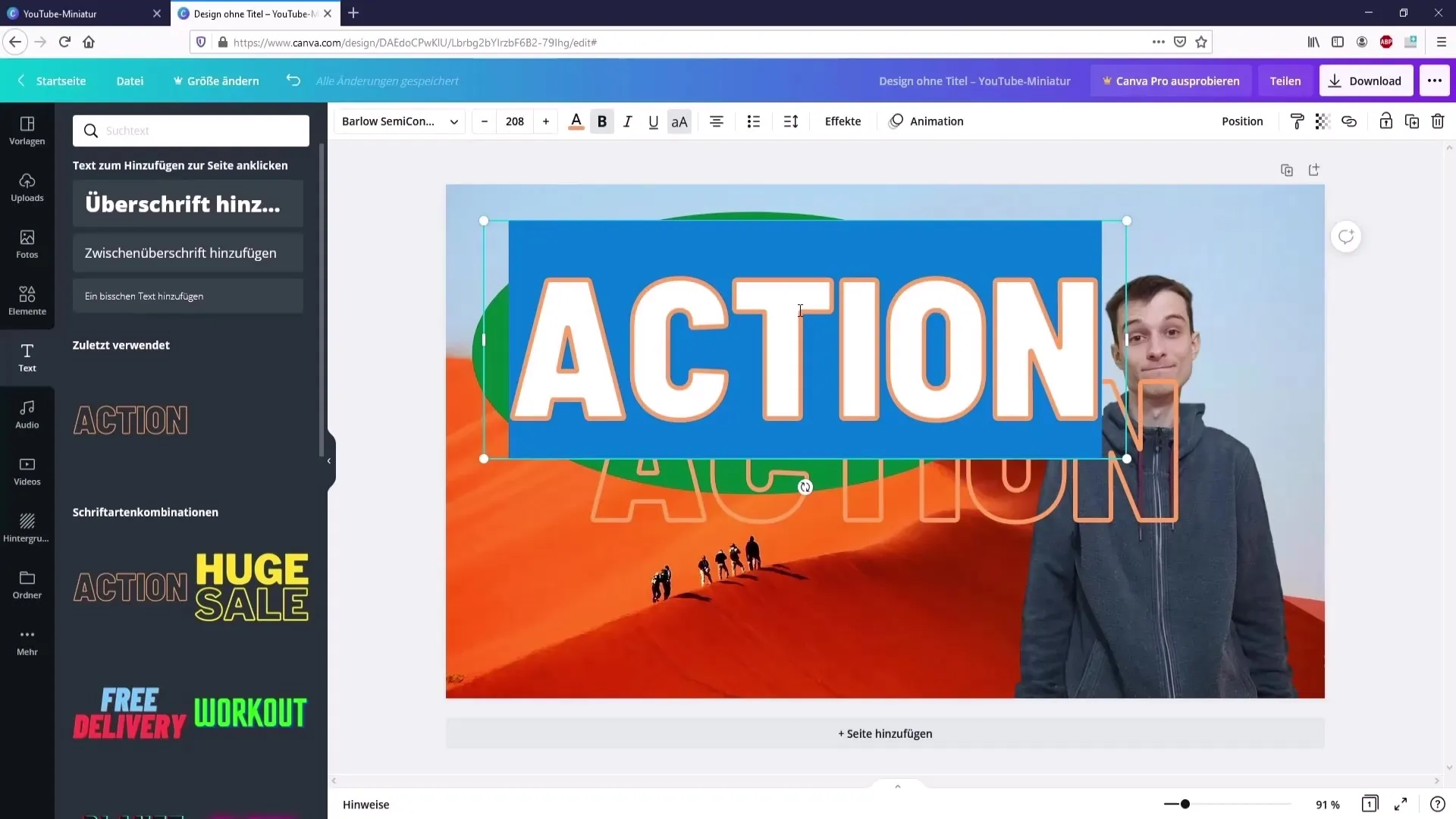Click the comment bubble beside canvas
Image resolution: width=1456 pixels, height=819 pixels.
click(1346, 237)
